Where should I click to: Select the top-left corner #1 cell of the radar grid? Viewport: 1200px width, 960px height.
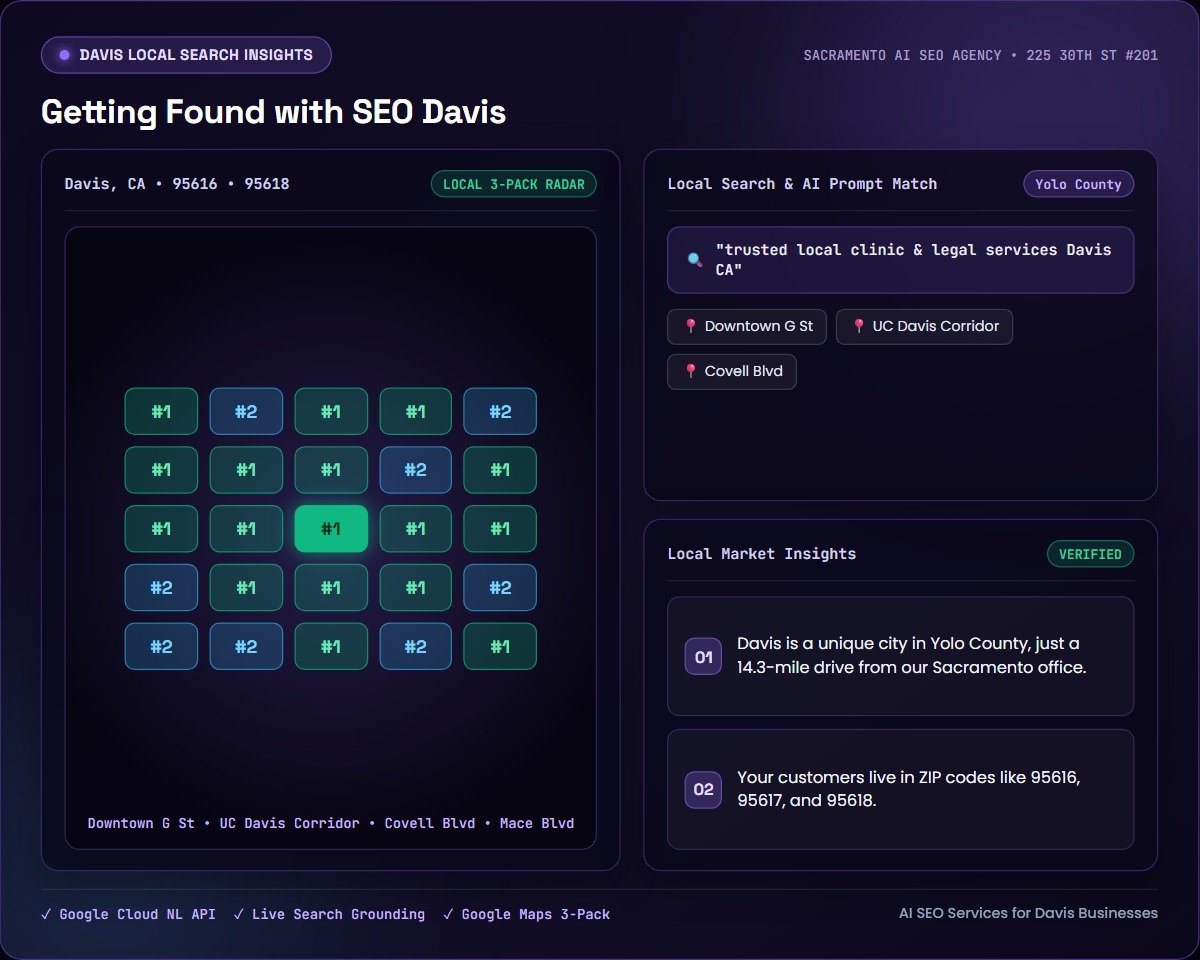coord(161,411)
